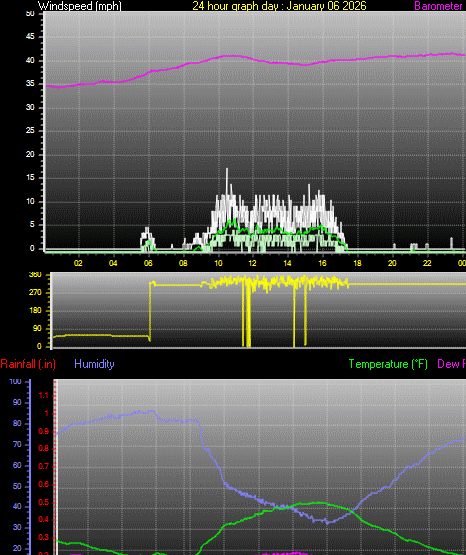466x555 pixels.
Task: Click the Temperature (°F) legend label
Action: (x=388, y=364)
